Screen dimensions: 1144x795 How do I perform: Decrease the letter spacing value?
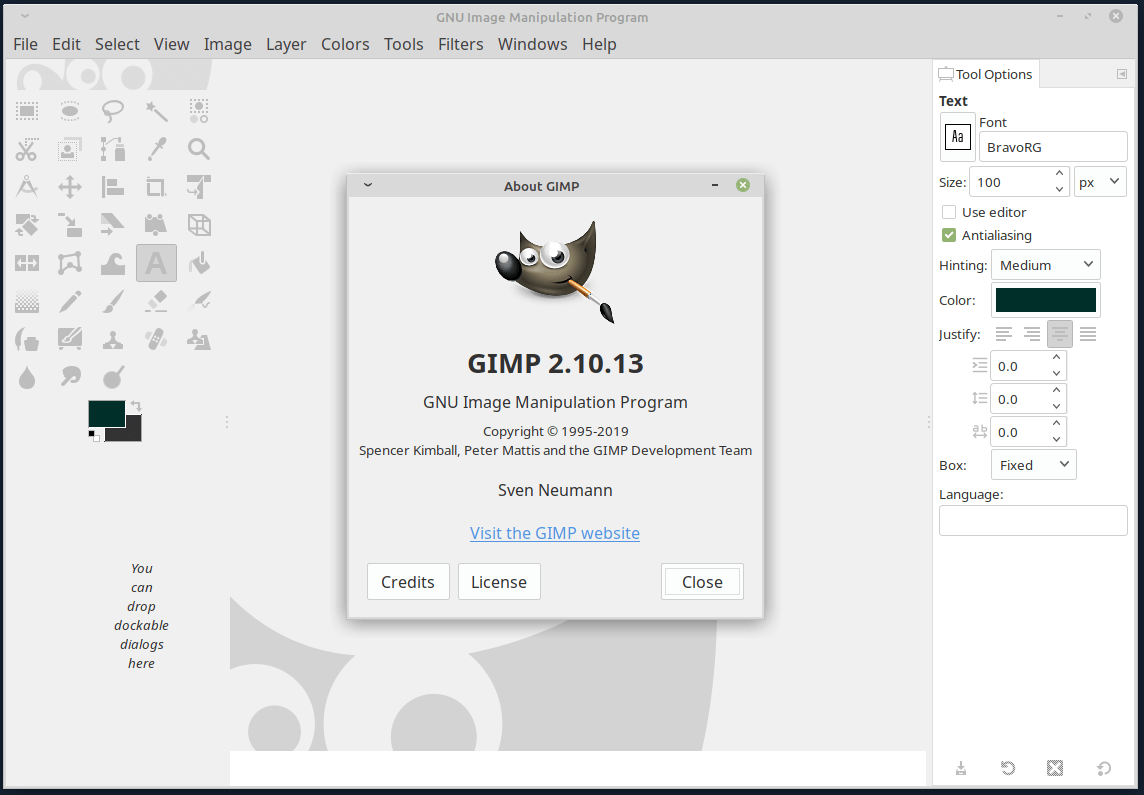[x=1056, y=439]
